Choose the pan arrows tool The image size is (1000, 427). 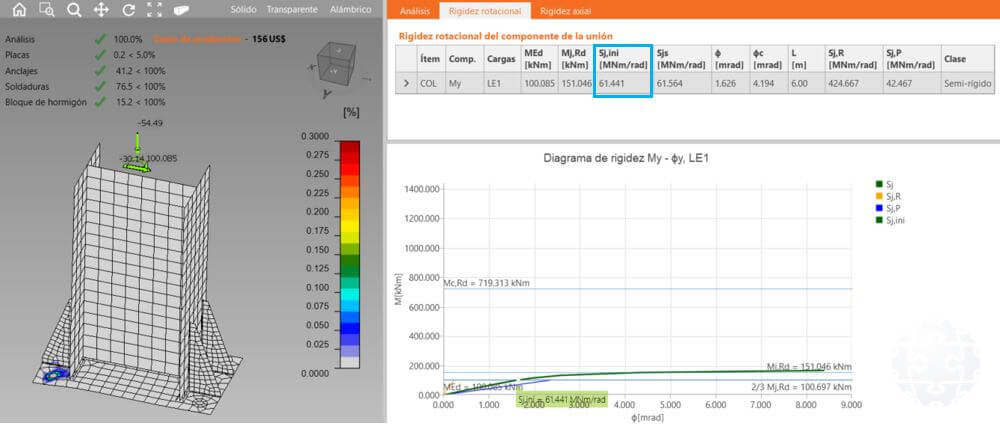(x=101, y=9)
